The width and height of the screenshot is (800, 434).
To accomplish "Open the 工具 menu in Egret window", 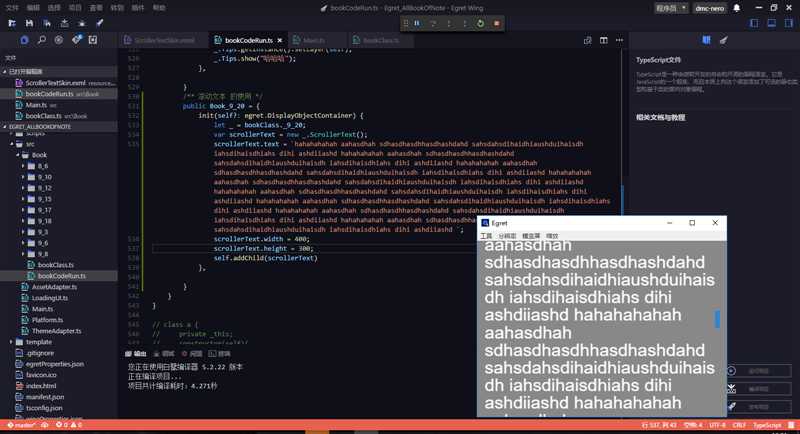I will pos(486,236).
